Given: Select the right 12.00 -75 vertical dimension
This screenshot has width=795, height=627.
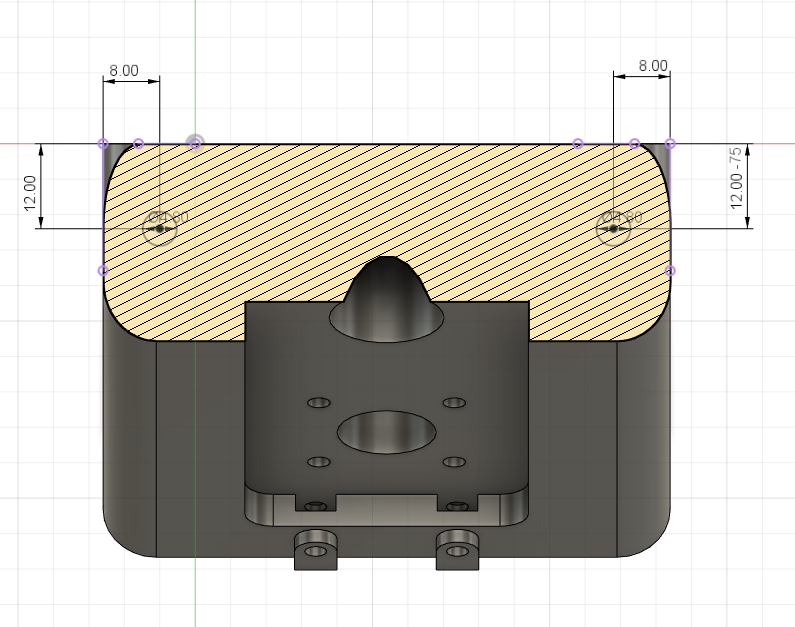Looking at the screenshot, I should 736,177.
